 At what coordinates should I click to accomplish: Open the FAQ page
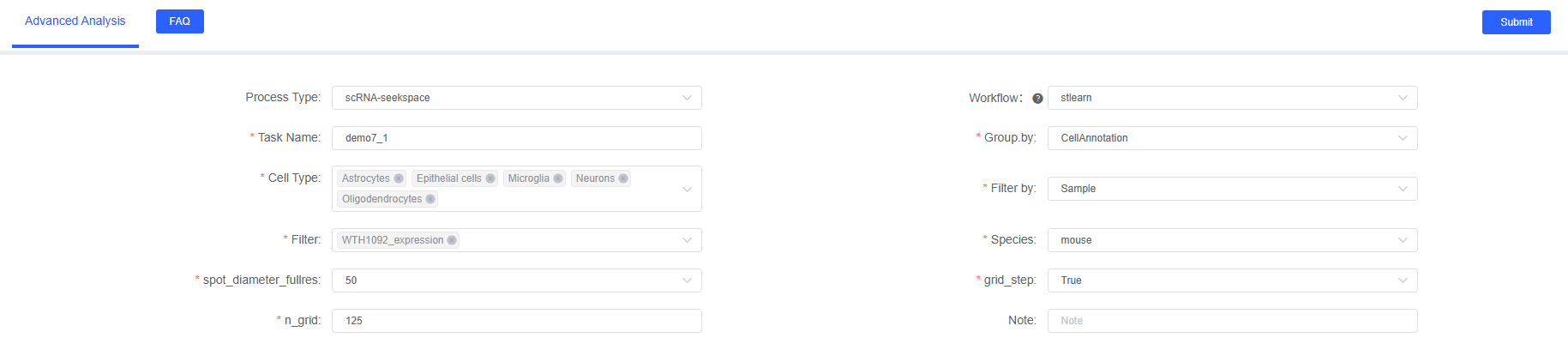coord(180,21)
